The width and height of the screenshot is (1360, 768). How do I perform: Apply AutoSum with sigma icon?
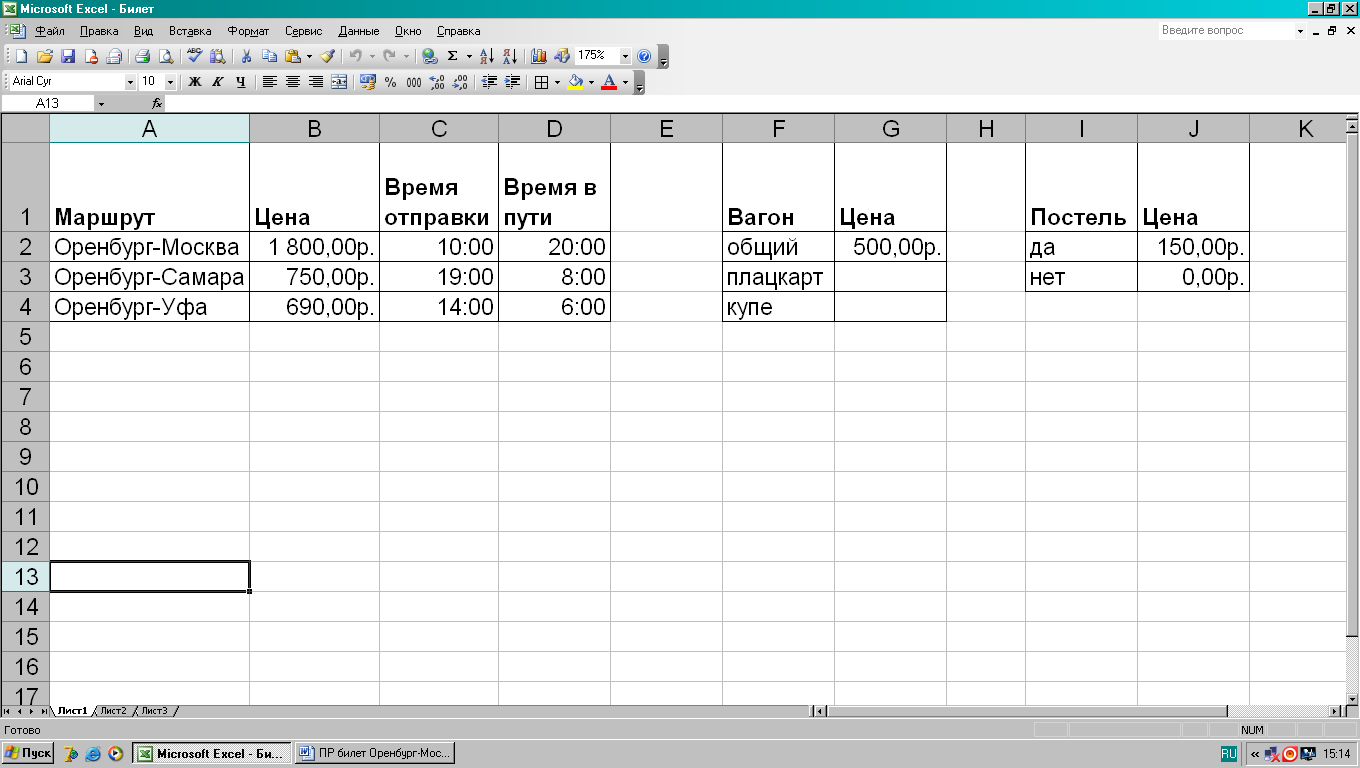click(x=452, y=56)
